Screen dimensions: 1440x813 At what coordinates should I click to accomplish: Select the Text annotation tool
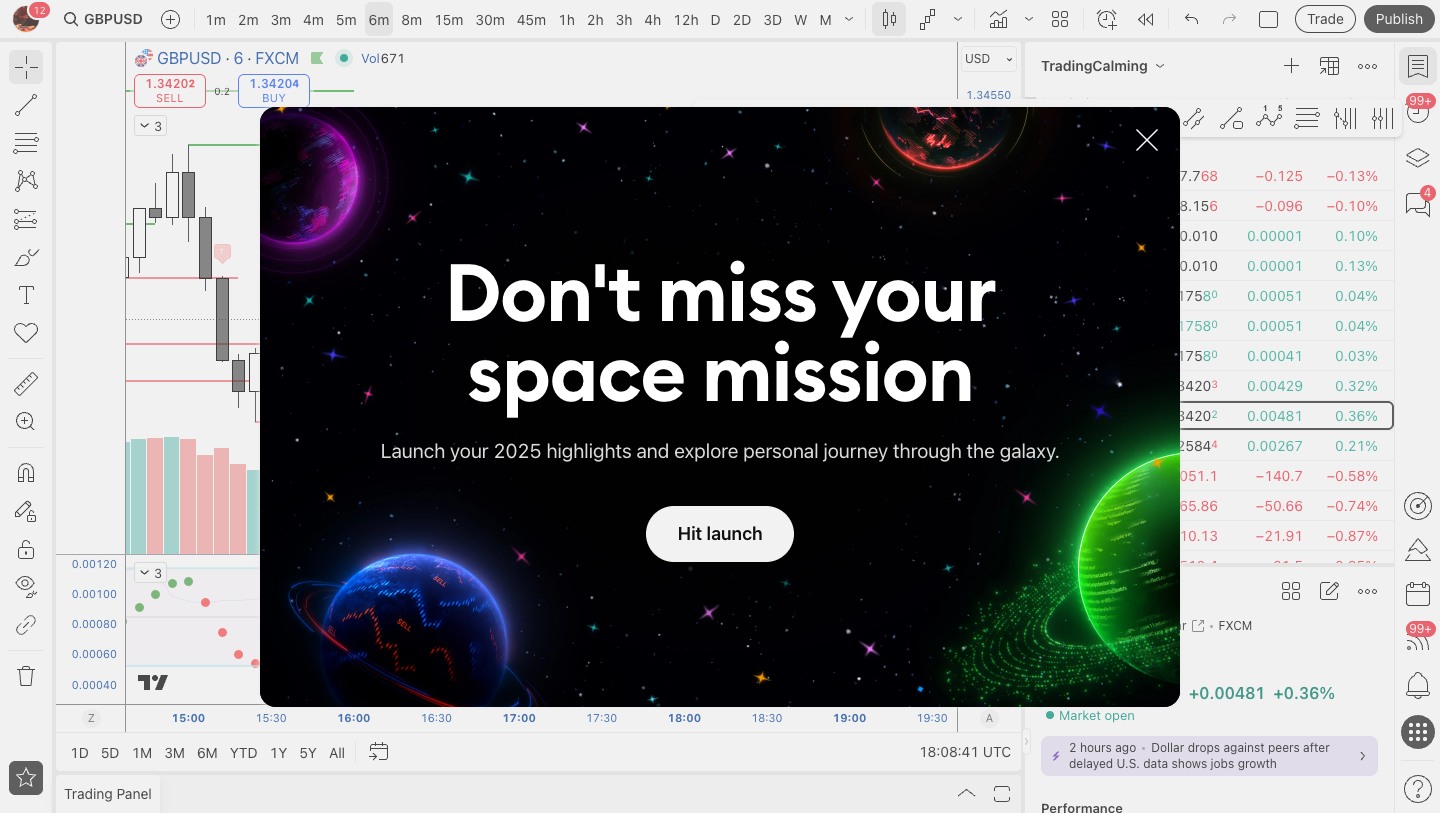tap(26, 295)
